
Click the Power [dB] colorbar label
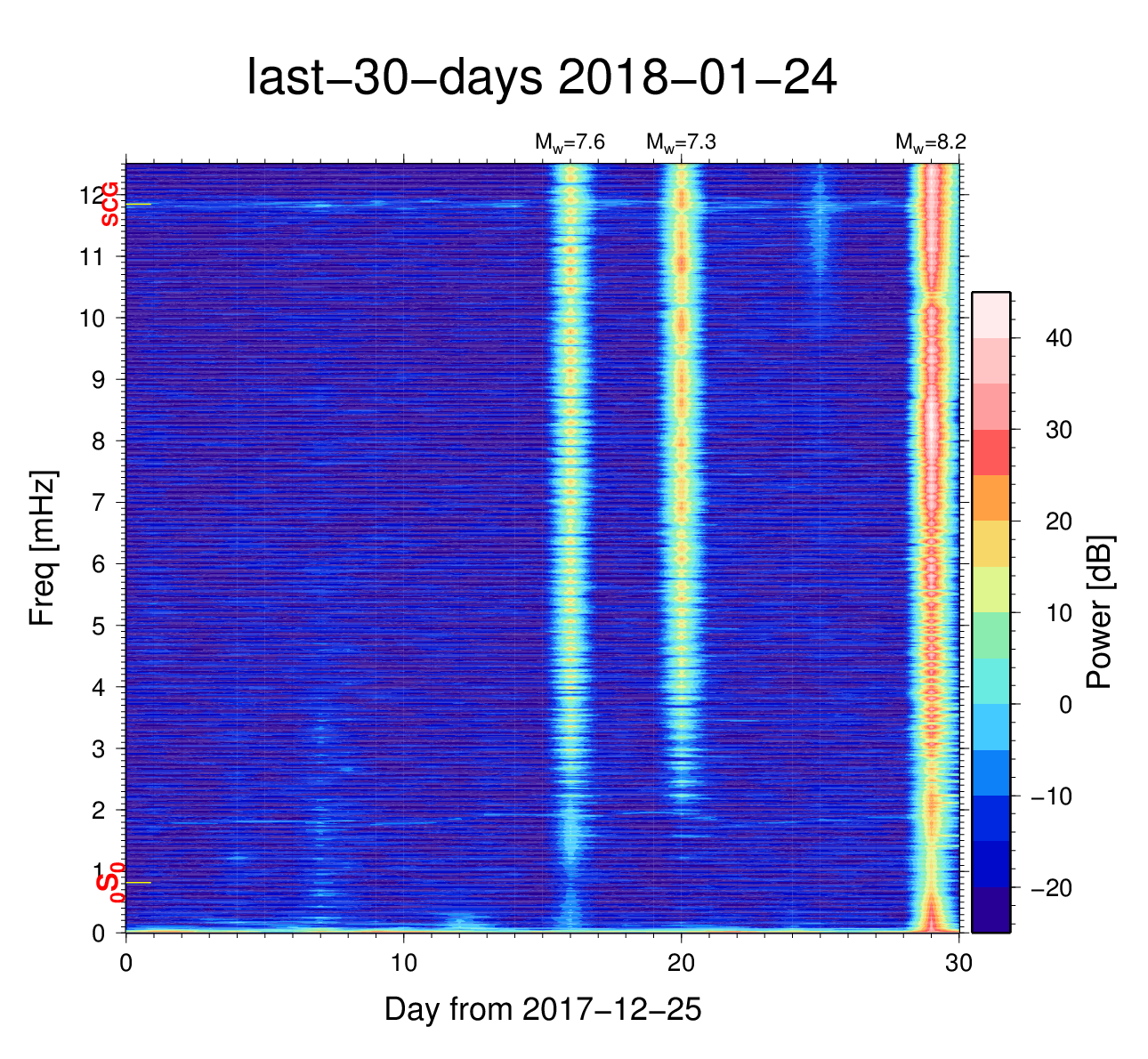[x=1100, y=612]
